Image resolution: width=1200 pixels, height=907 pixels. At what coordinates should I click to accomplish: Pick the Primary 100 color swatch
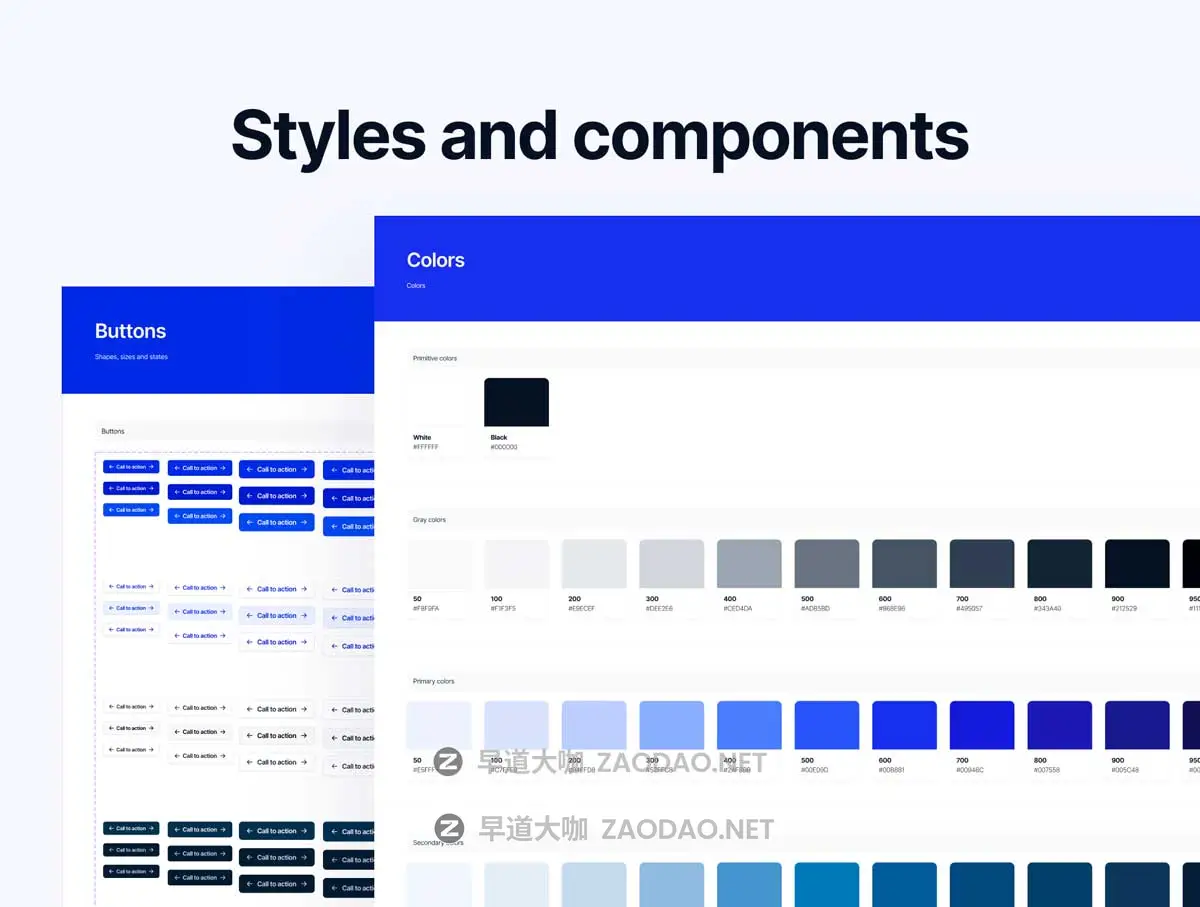(516, 725)
